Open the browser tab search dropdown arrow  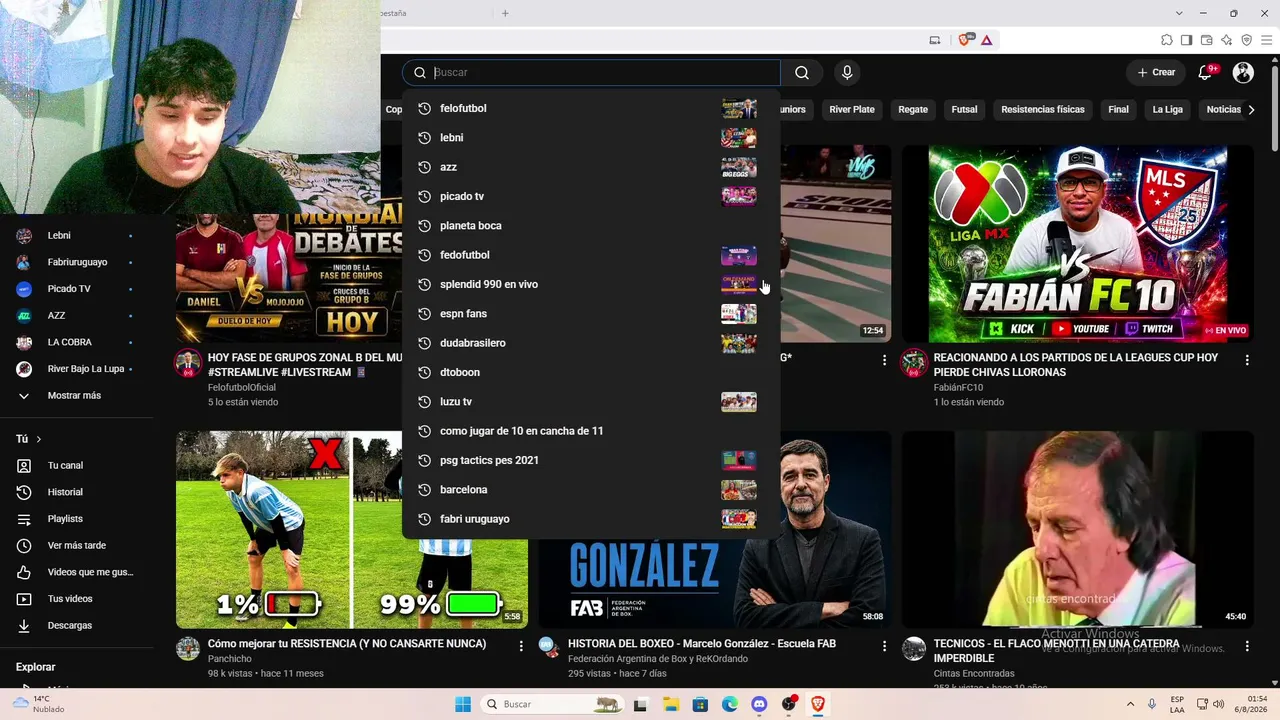1179,13
